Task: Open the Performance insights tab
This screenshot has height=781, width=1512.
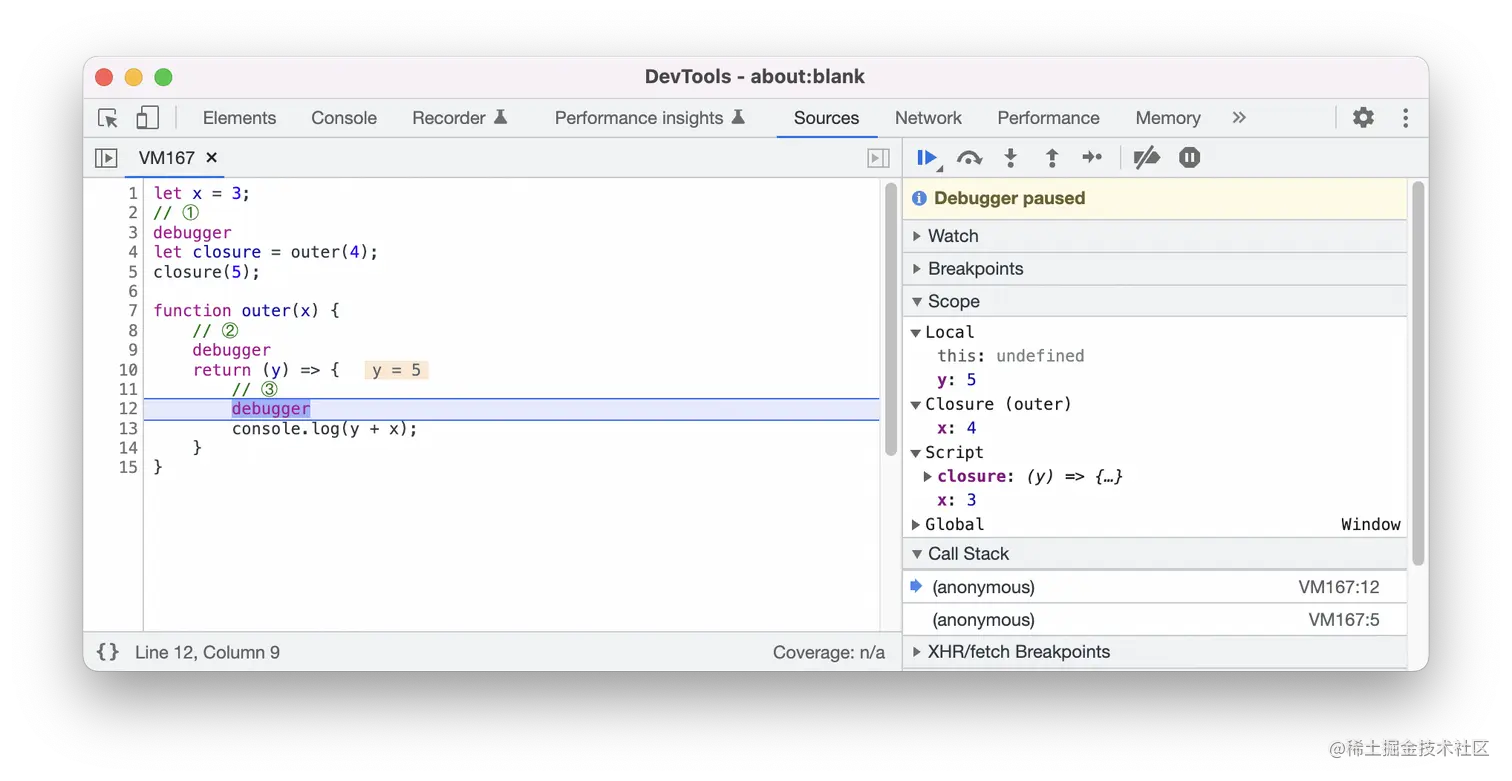Action: (650, 118)
